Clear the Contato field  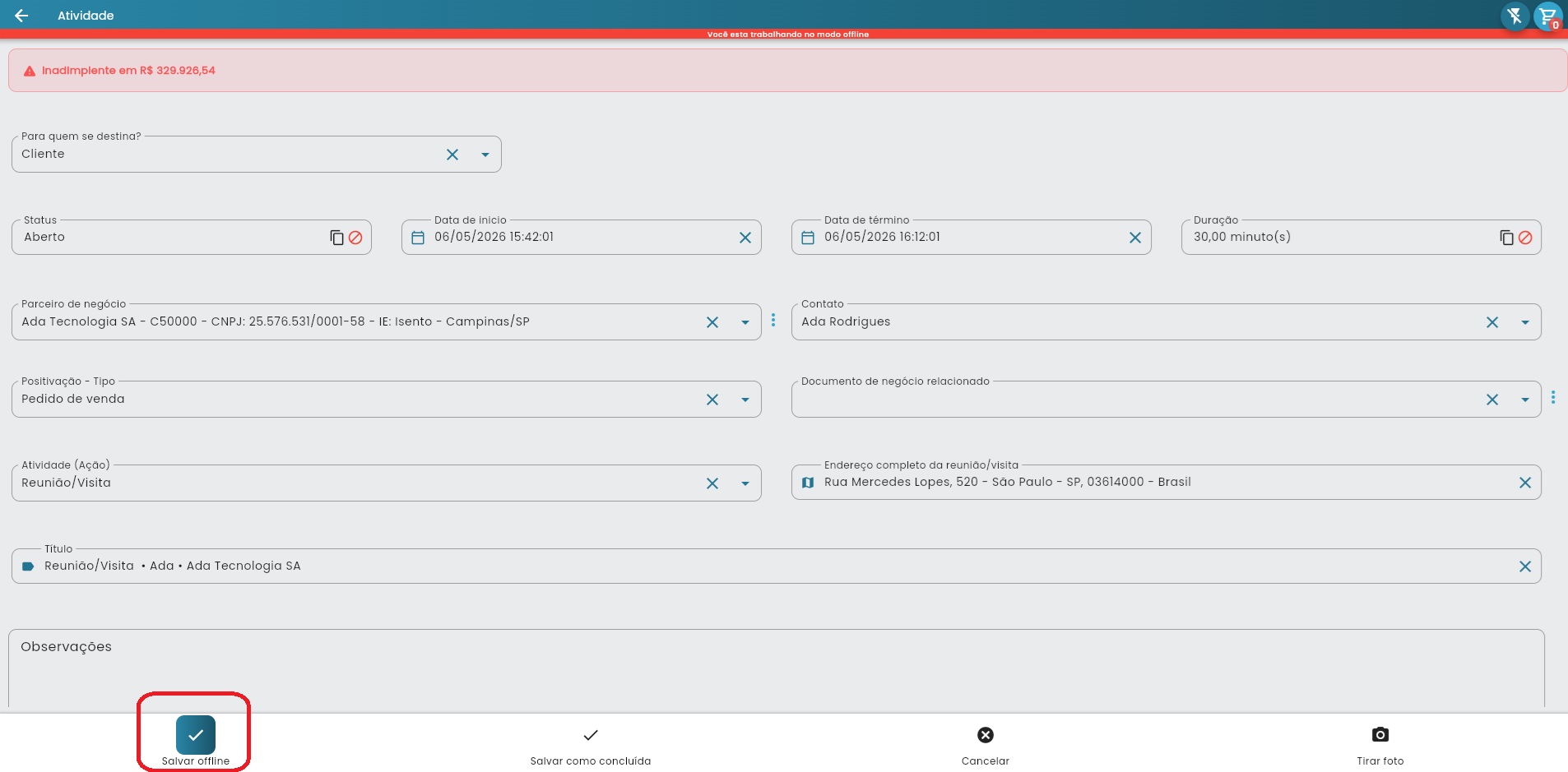(x=1492, y=322)
